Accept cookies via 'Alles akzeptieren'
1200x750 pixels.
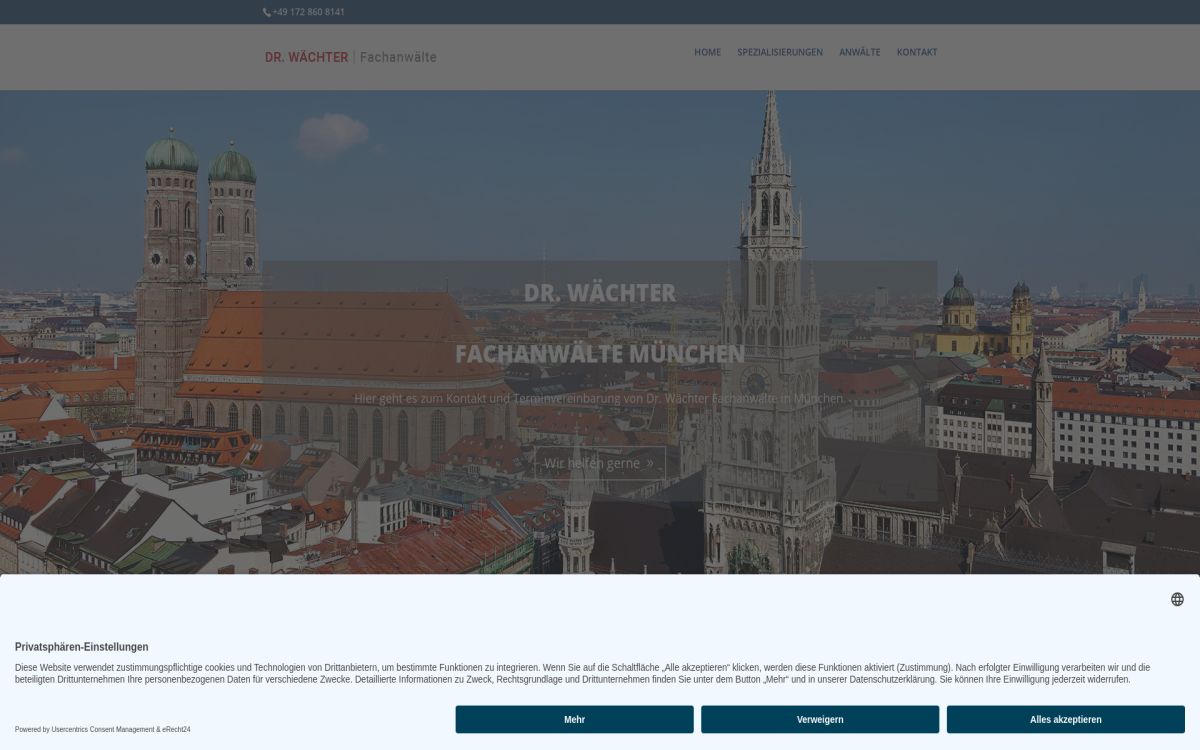1065,719
